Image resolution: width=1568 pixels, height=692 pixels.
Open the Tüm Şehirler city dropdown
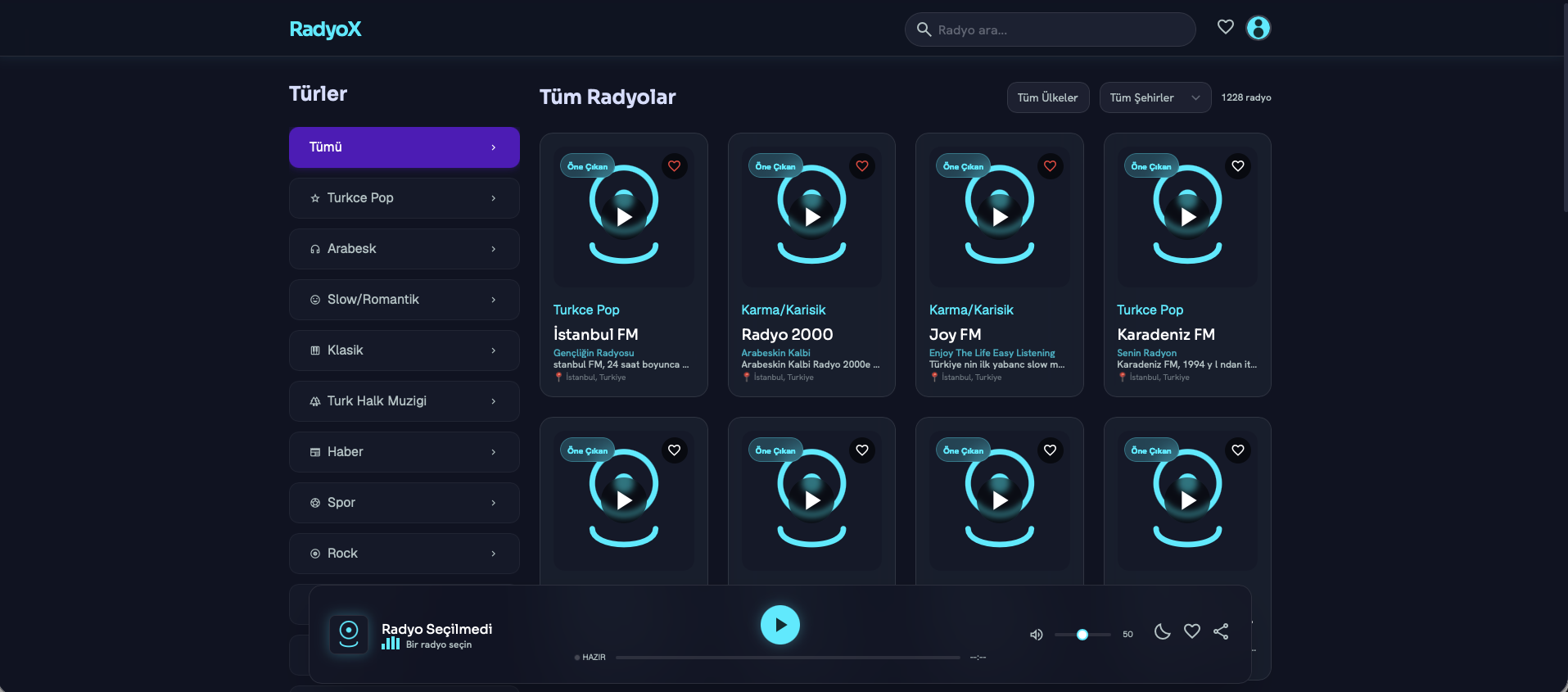coord(1155,97)
